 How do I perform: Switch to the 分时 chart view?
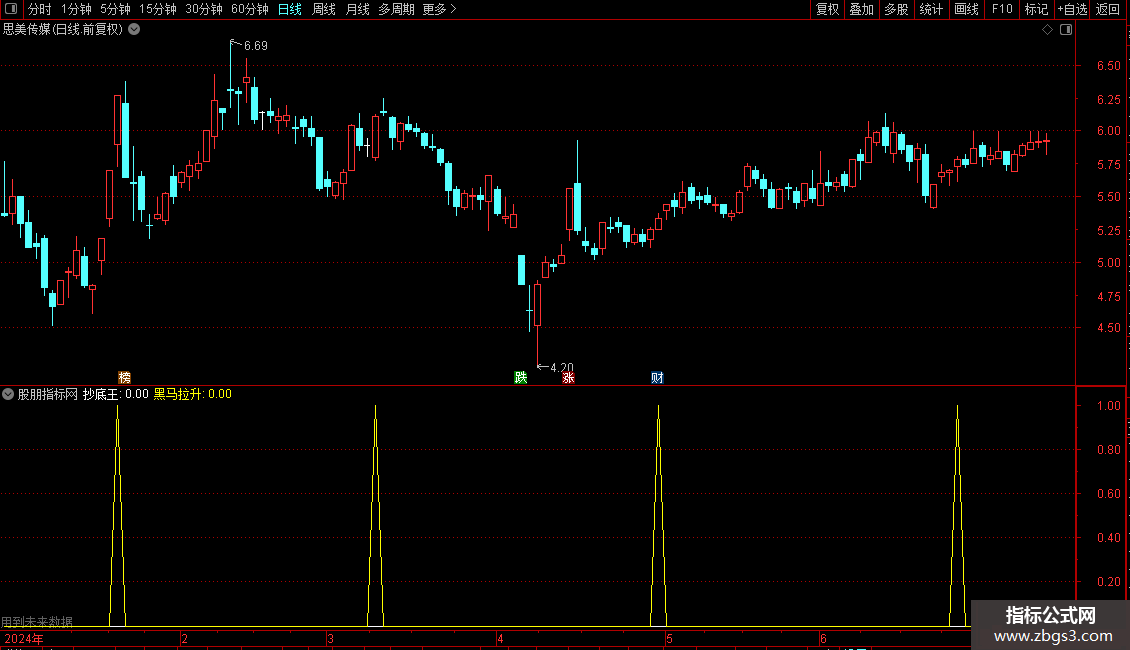pyautogui.click(x=40, y=9)
